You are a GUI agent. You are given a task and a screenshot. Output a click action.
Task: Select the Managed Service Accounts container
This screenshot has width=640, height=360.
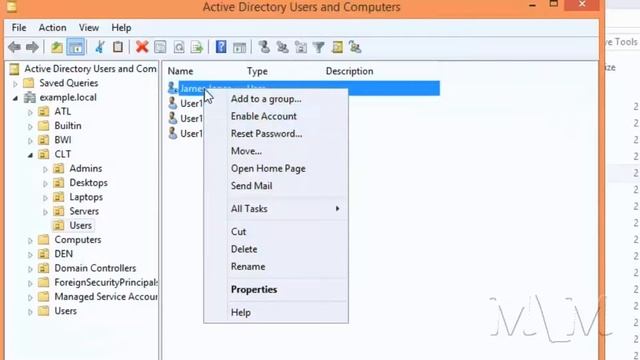[106, 297]
